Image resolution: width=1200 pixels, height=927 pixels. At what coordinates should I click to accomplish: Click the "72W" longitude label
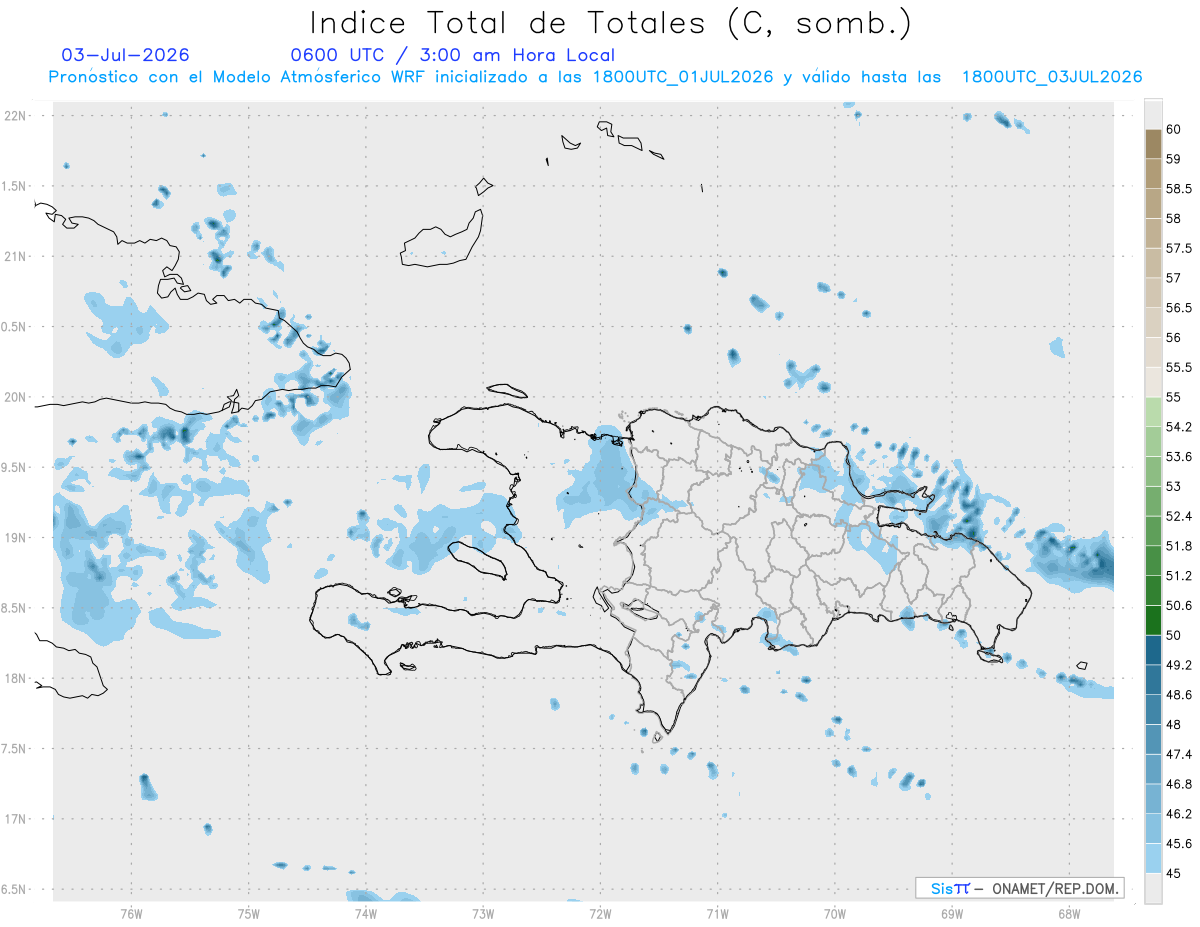[x=600, y=914]
